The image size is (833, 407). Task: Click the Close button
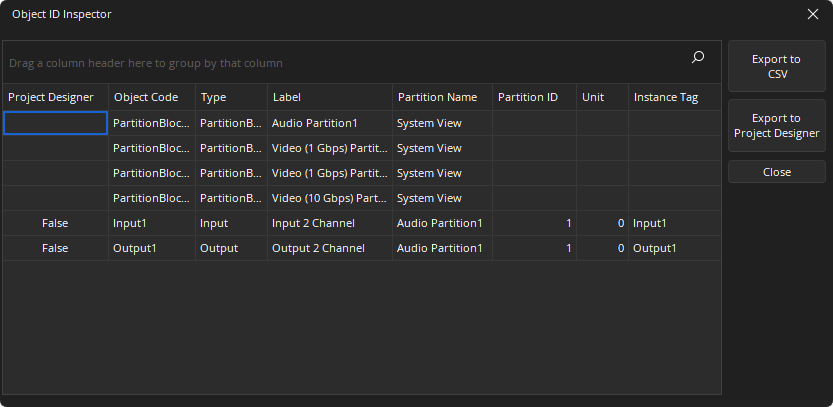tap(776, 172)
